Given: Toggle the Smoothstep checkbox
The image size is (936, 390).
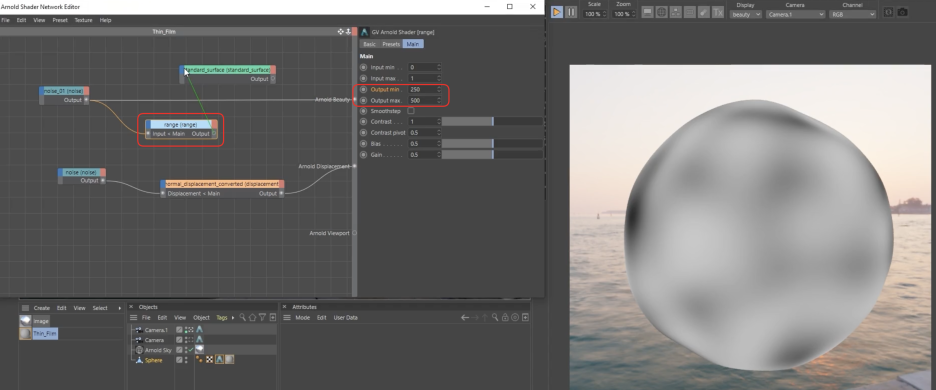Looking at the screenshot, I should [411, 111].
